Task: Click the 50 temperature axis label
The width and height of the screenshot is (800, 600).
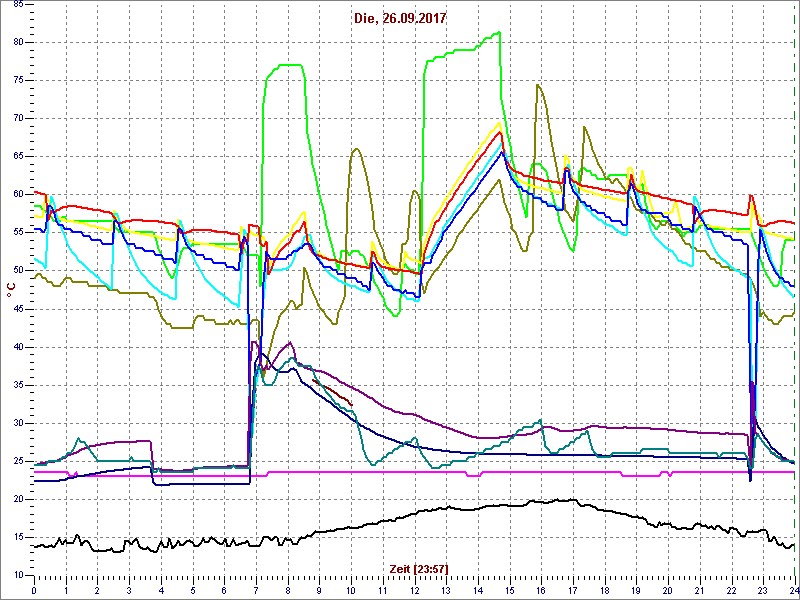Action: click(18, 271)
